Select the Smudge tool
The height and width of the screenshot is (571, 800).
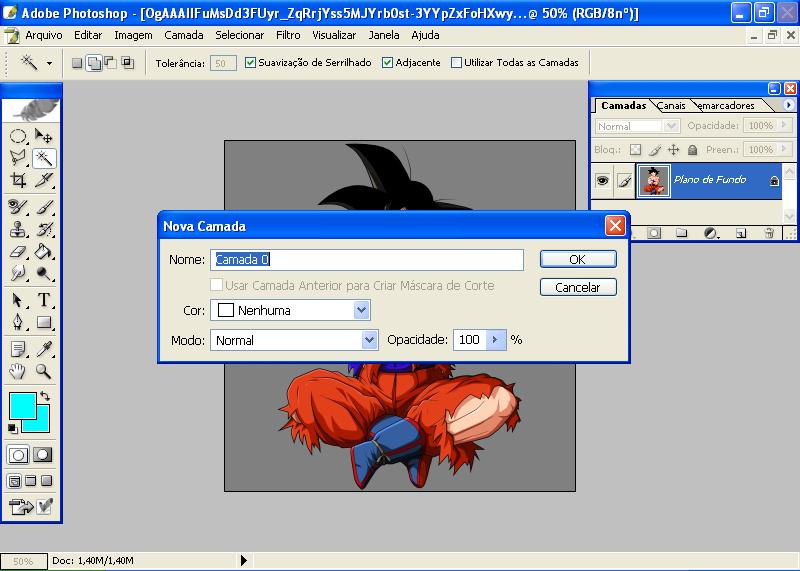[18, 273]
